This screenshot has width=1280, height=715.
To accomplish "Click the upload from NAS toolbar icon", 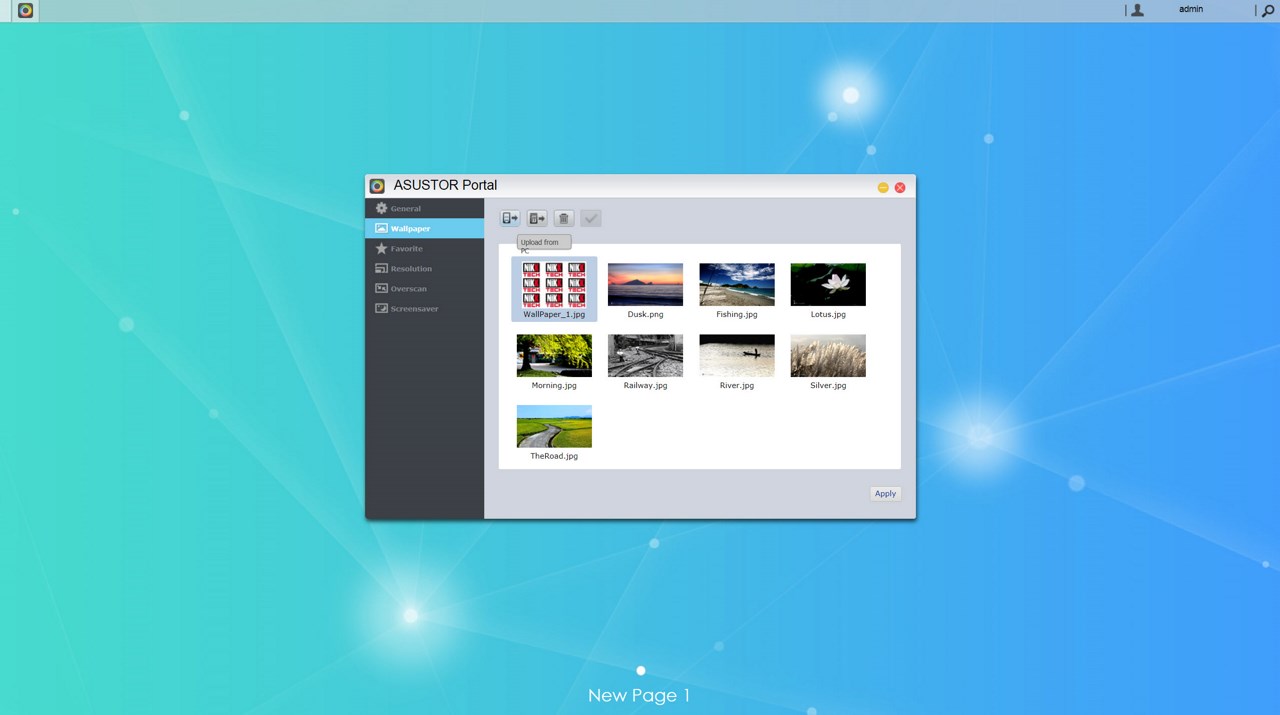I will [x=538, y=218].
